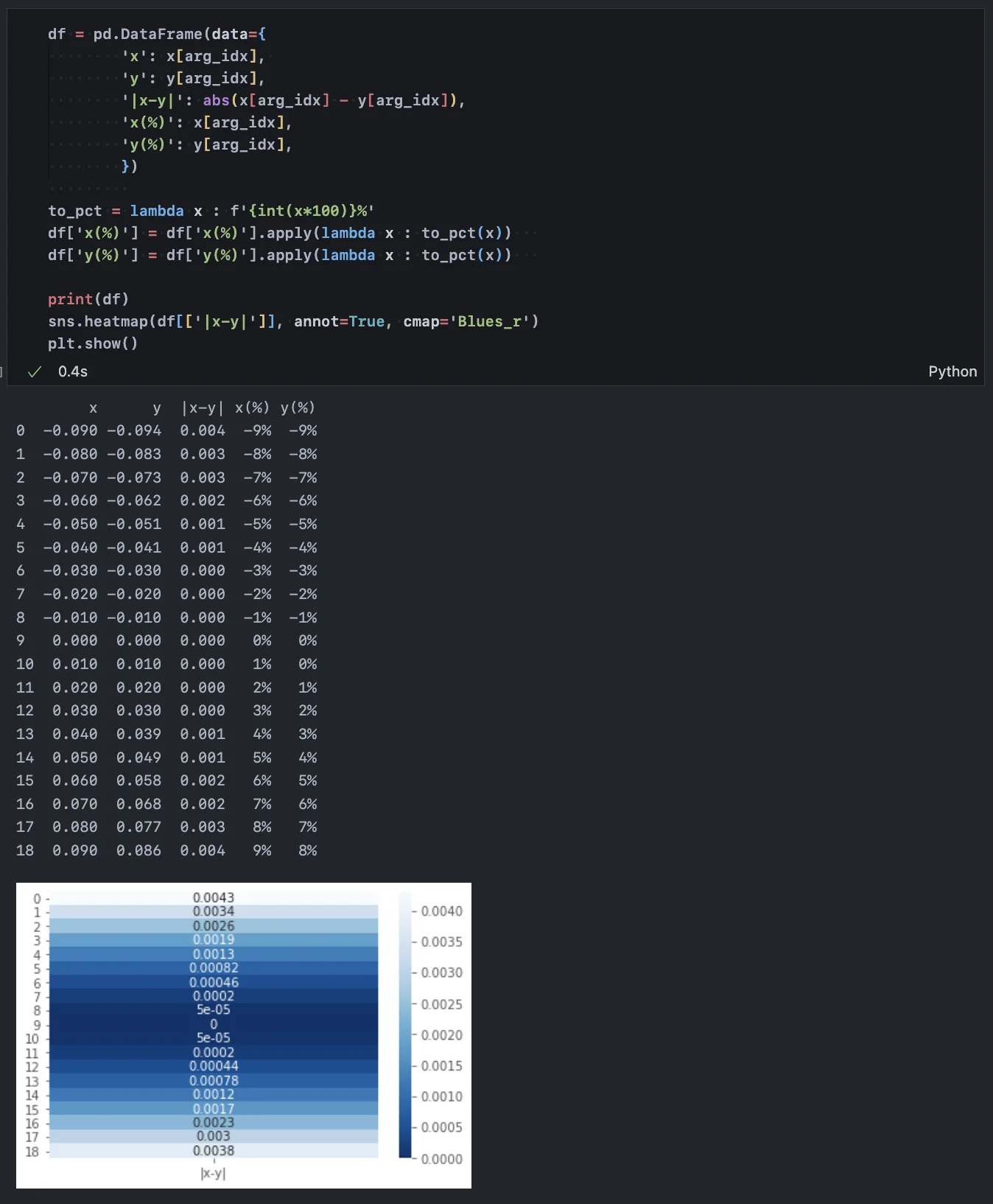The width and height of the screenshot is (993, 1204).
Task: Click heatmap cell annotated 0.0038
Action: coord(214,1150)
